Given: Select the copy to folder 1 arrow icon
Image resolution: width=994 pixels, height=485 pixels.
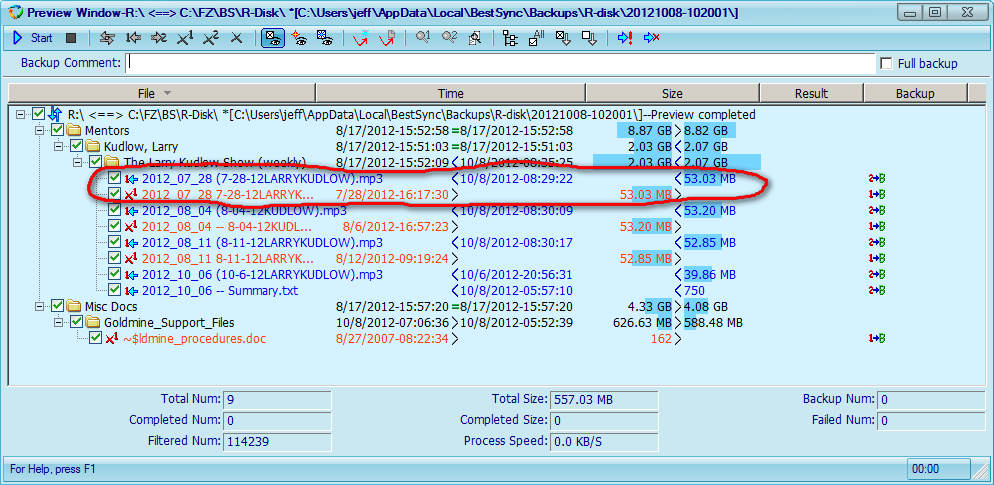Looking at the screenshot, I should point(133,38).
